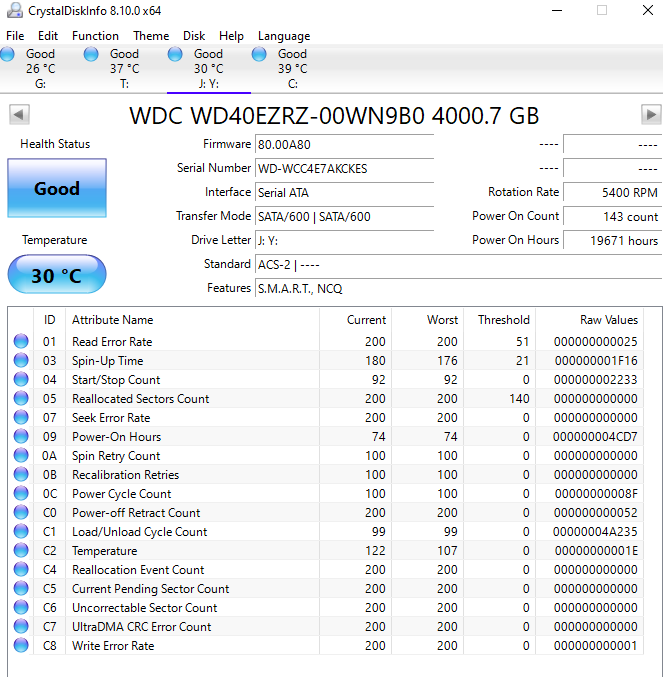The height and width of the screenshot is (677, 663).
Task: Click the Raw Values column header
Action: pos(590,320)
